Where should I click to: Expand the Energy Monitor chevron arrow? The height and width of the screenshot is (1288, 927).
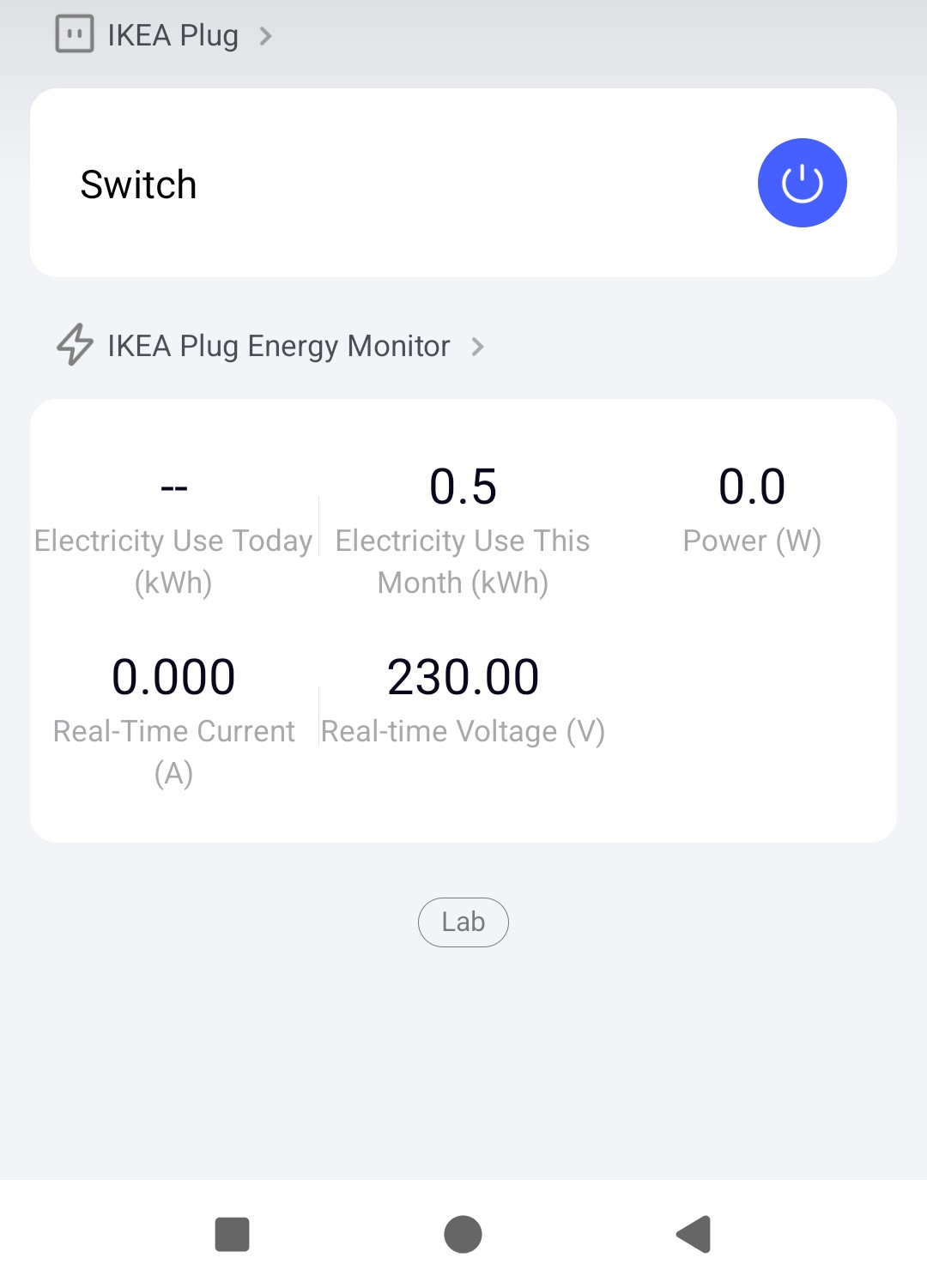click(478, 347)
